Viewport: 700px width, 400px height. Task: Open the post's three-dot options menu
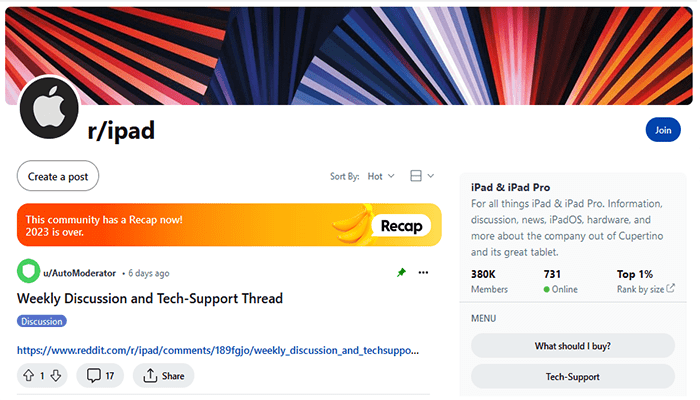pyautogui.click(x=423, y=272)
